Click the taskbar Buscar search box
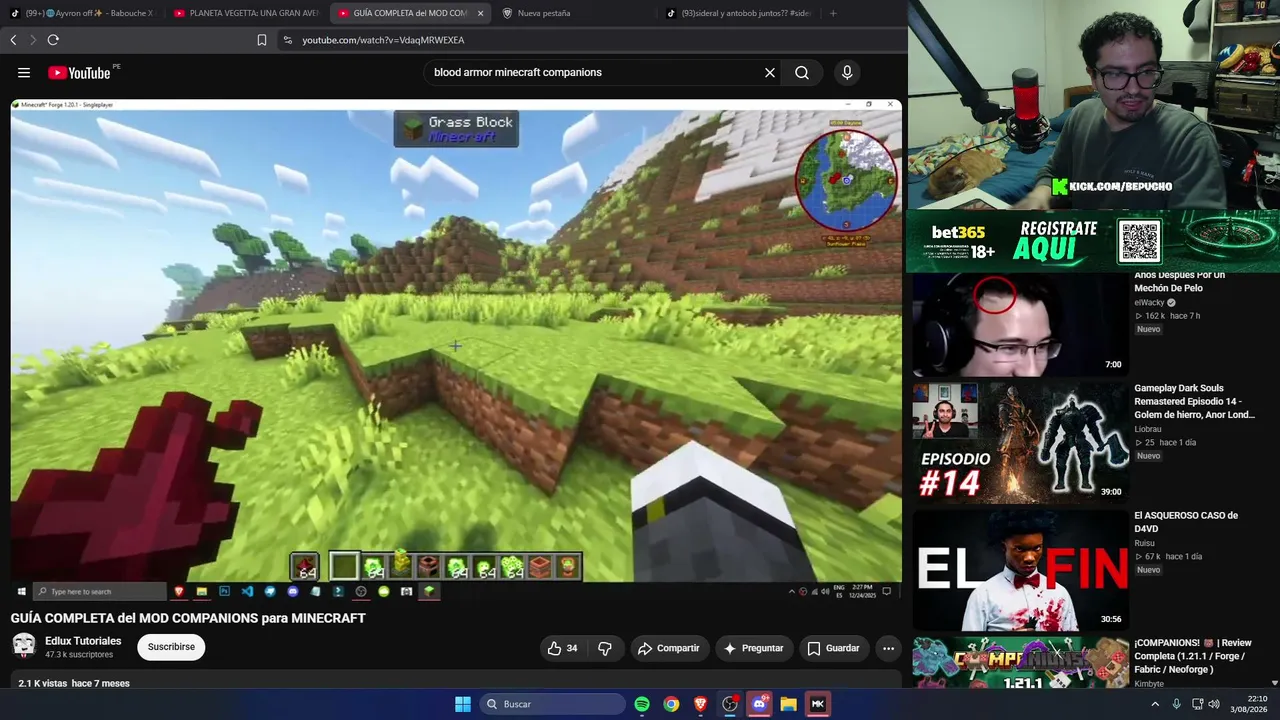 tap(552, 704)
